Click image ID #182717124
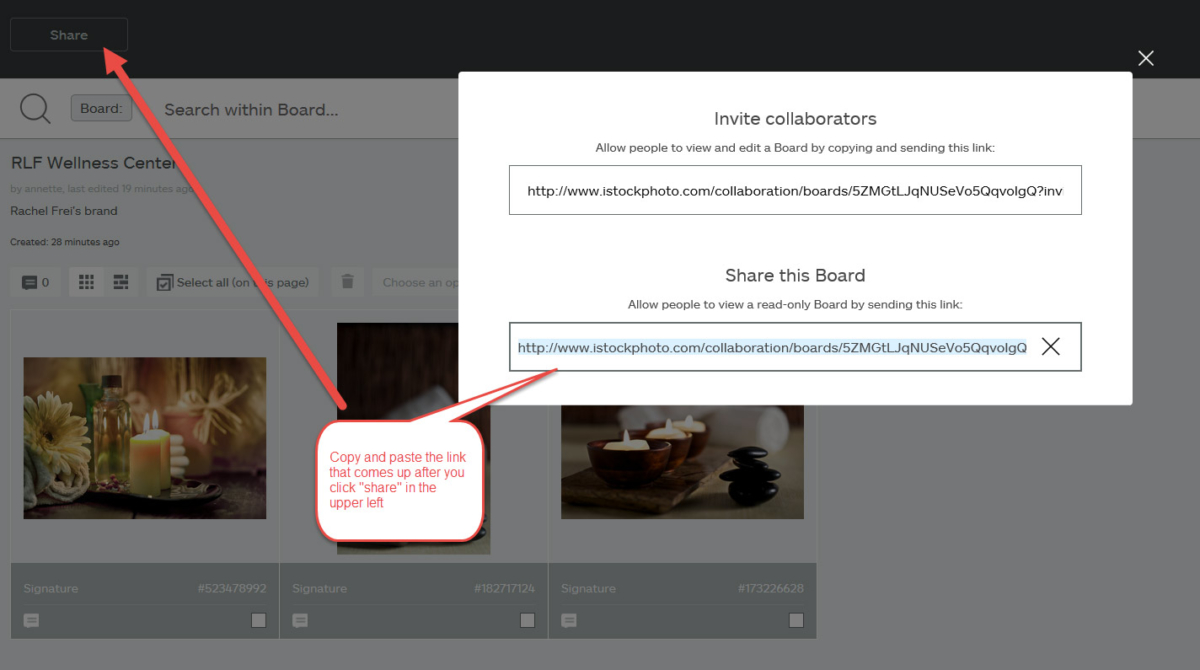The width and height of the screenshot is (1200, 670). 504,589
